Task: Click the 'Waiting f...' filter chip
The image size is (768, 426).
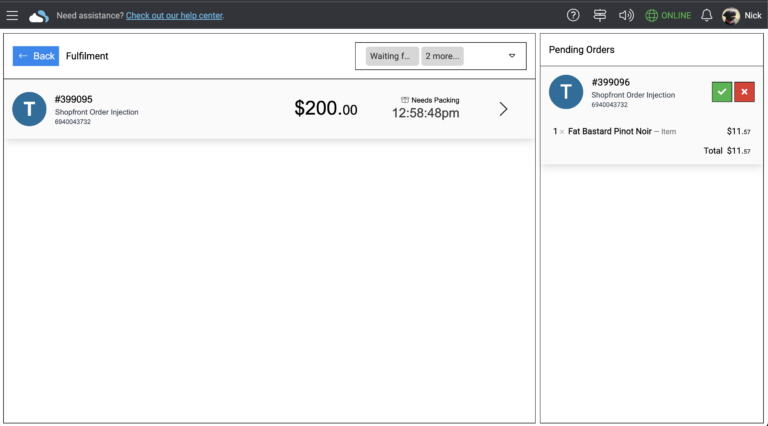Action: coord(392,56)
